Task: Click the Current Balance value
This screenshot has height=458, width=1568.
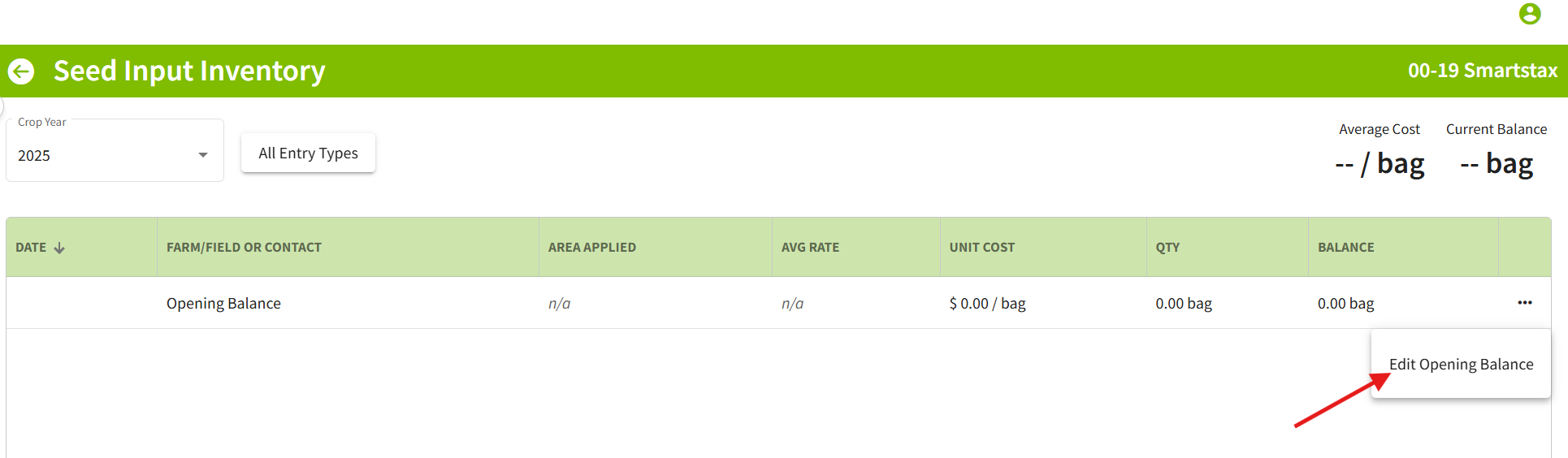Action: coord(1497,164)
